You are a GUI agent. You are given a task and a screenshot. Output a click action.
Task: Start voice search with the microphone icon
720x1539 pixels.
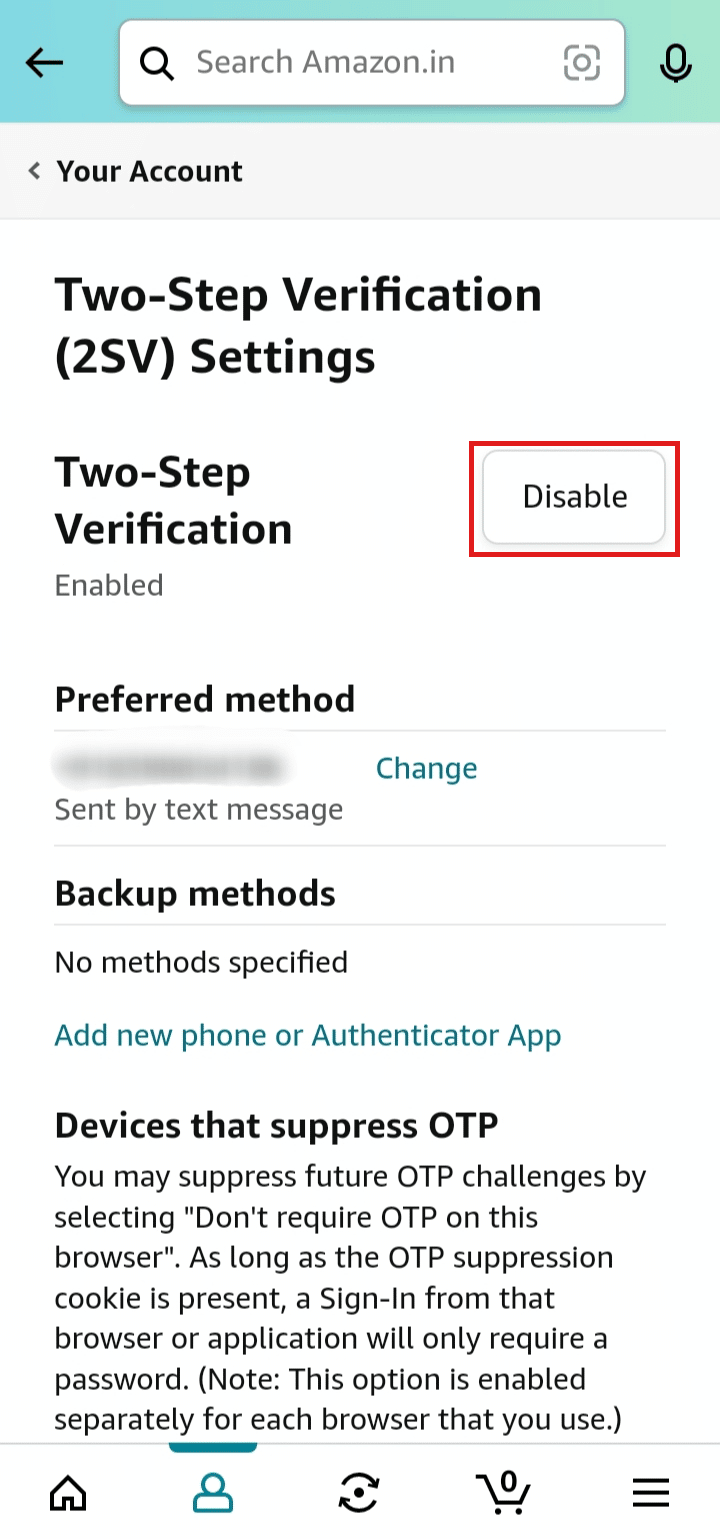point(676,63)
